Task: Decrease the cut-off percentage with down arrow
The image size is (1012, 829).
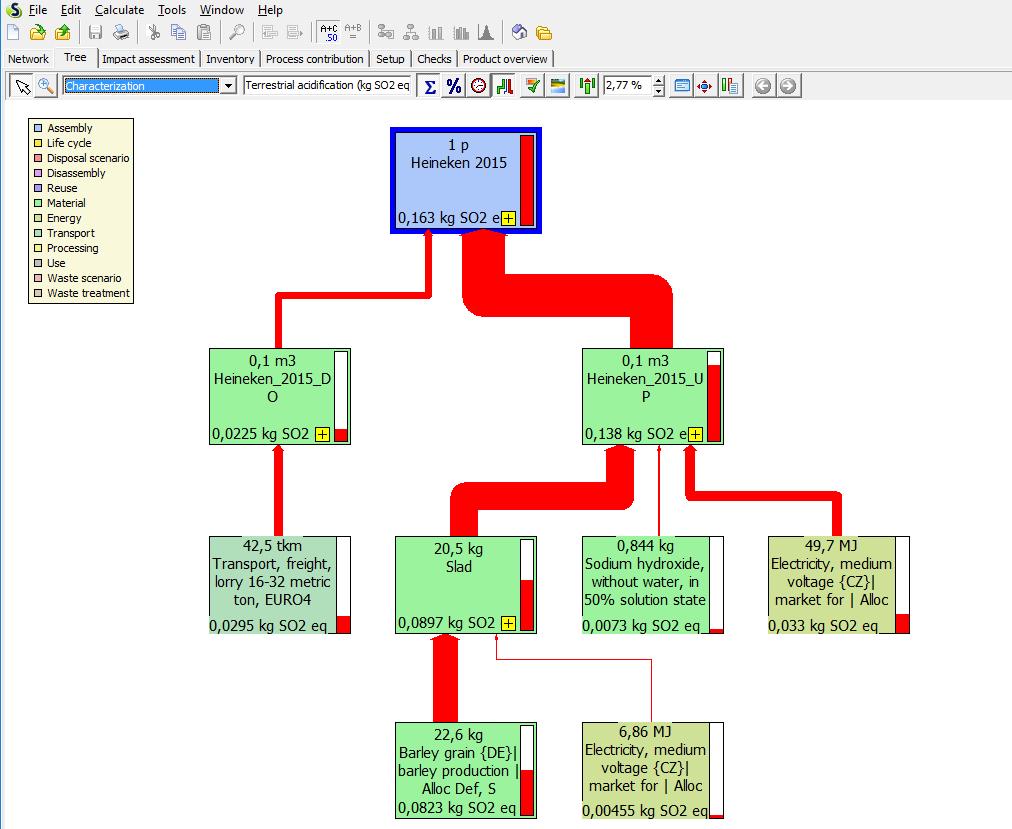Action: [658, 91]
